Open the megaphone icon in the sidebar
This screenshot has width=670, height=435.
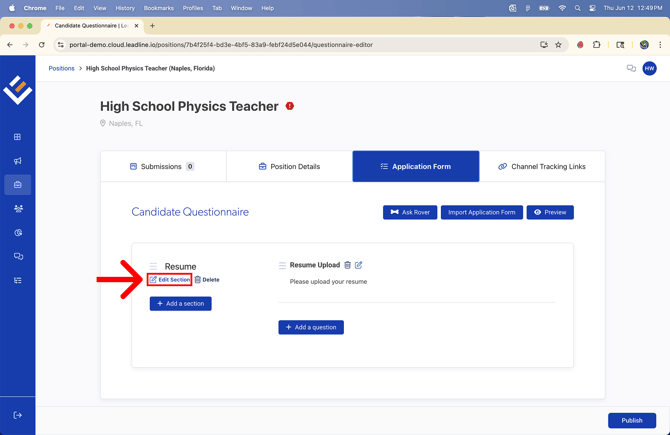pyautogui.click(x=17, y=161)
